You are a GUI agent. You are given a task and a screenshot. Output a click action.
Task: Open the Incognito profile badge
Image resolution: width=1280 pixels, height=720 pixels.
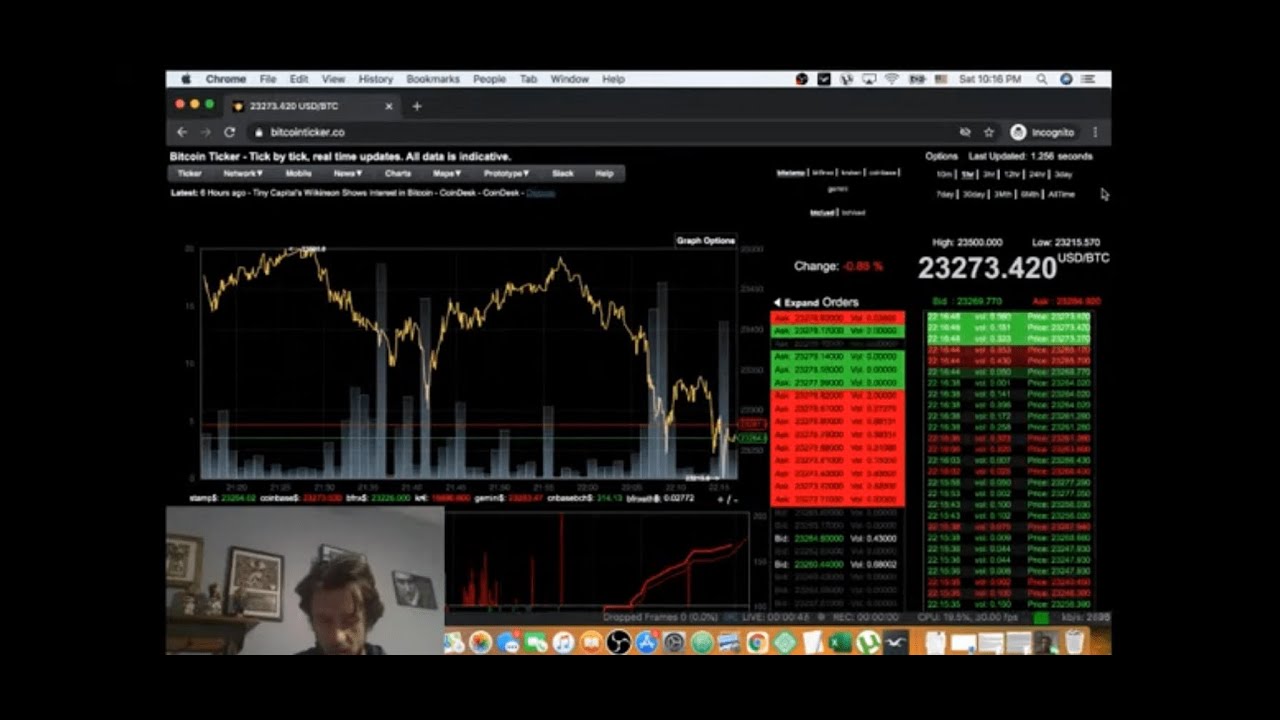tap(1043, 132)
